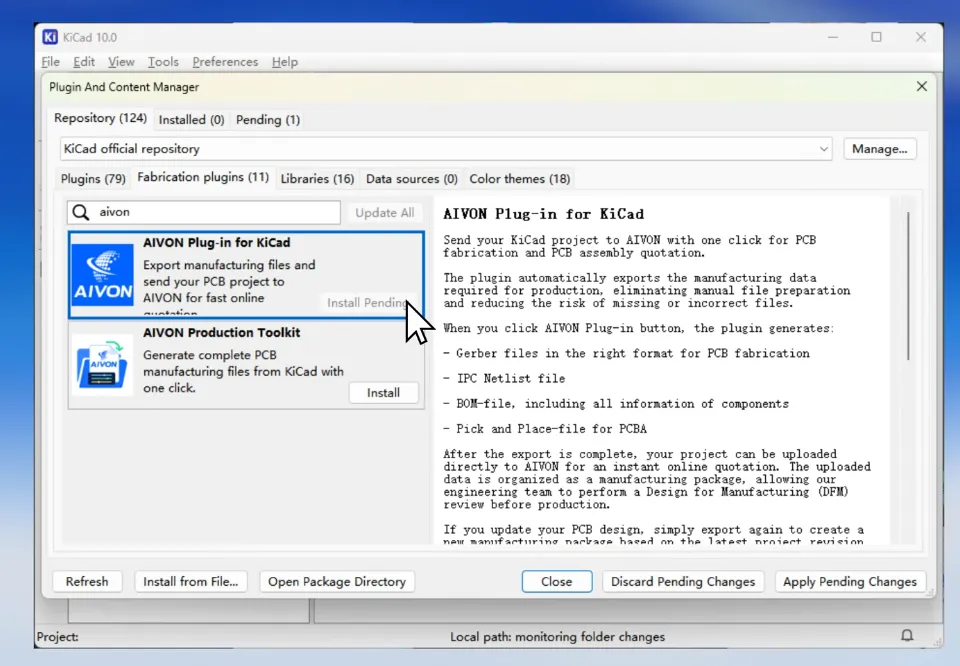960x666 pixels.
Task: Click the Refresh button
Action: pos(87,582)
